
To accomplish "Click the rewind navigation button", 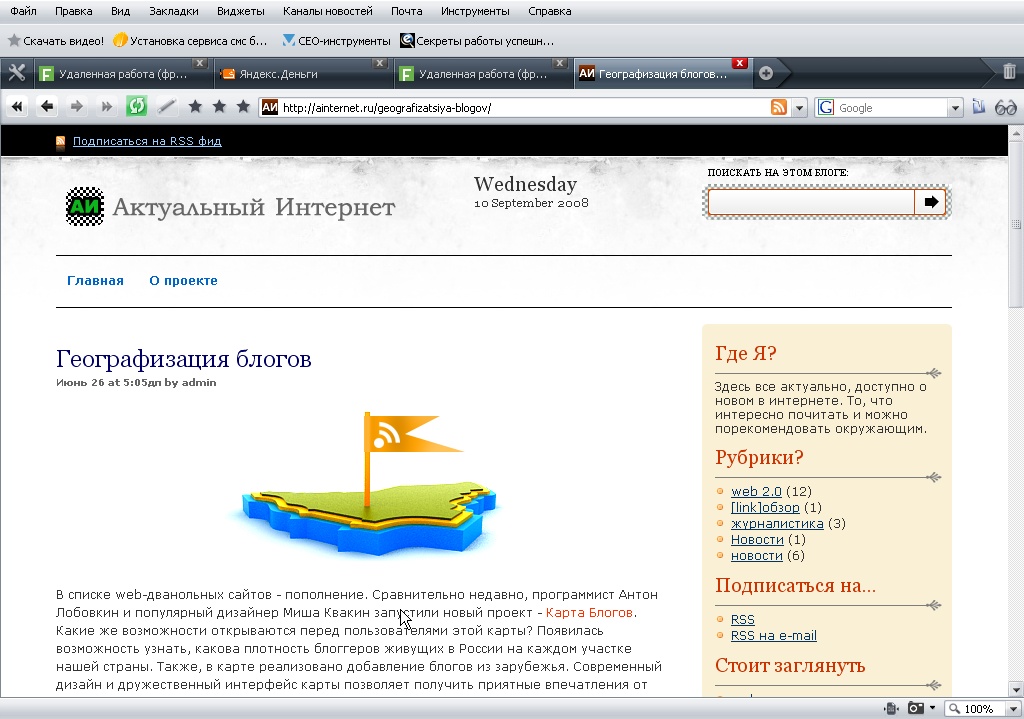I will (17, 106).
